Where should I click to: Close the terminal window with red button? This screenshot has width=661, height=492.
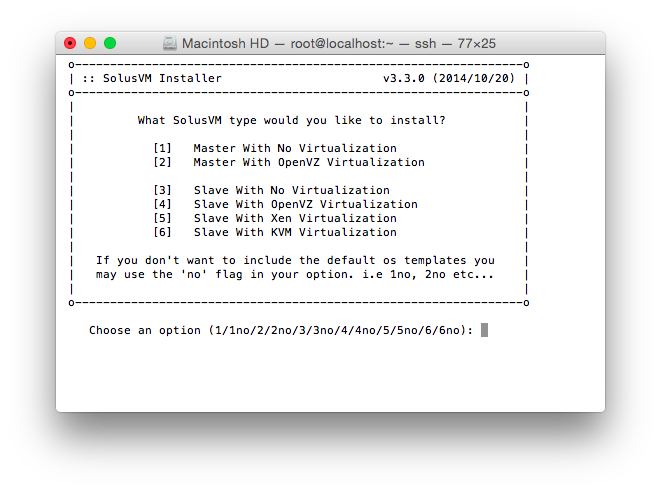pos(70,43)
